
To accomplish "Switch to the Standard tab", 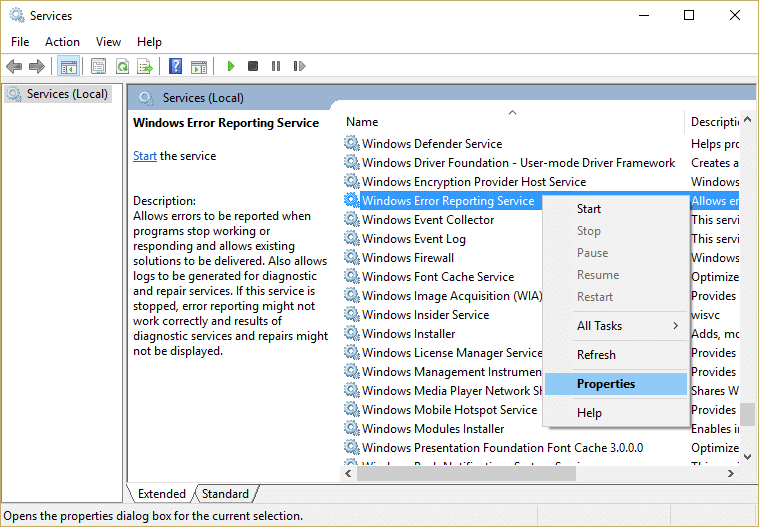I will tap(225, 494).
